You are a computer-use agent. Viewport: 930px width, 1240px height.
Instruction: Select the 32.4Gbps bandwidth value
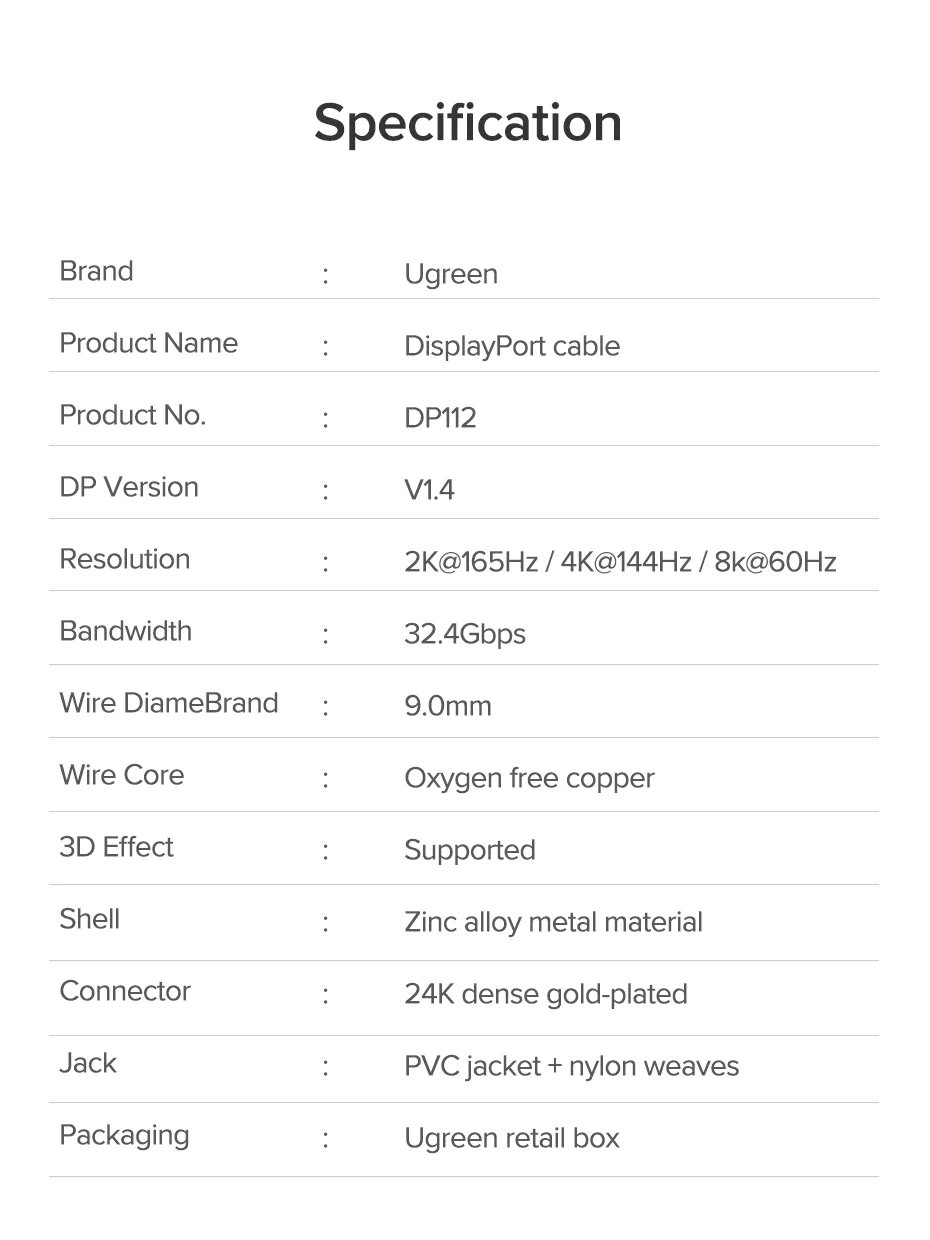pos(464,634)
